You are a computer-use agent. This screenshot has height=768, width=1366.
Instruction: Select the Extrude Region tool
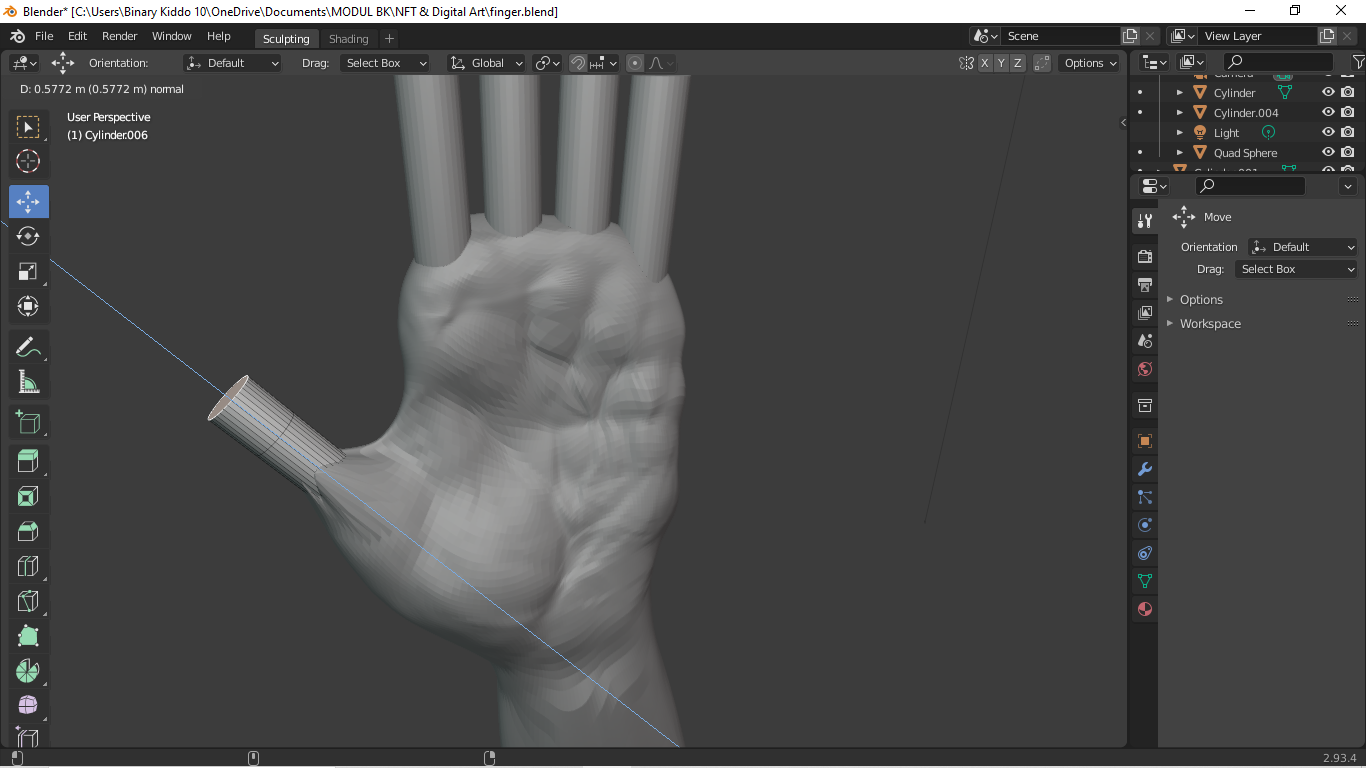pos(28,461)
